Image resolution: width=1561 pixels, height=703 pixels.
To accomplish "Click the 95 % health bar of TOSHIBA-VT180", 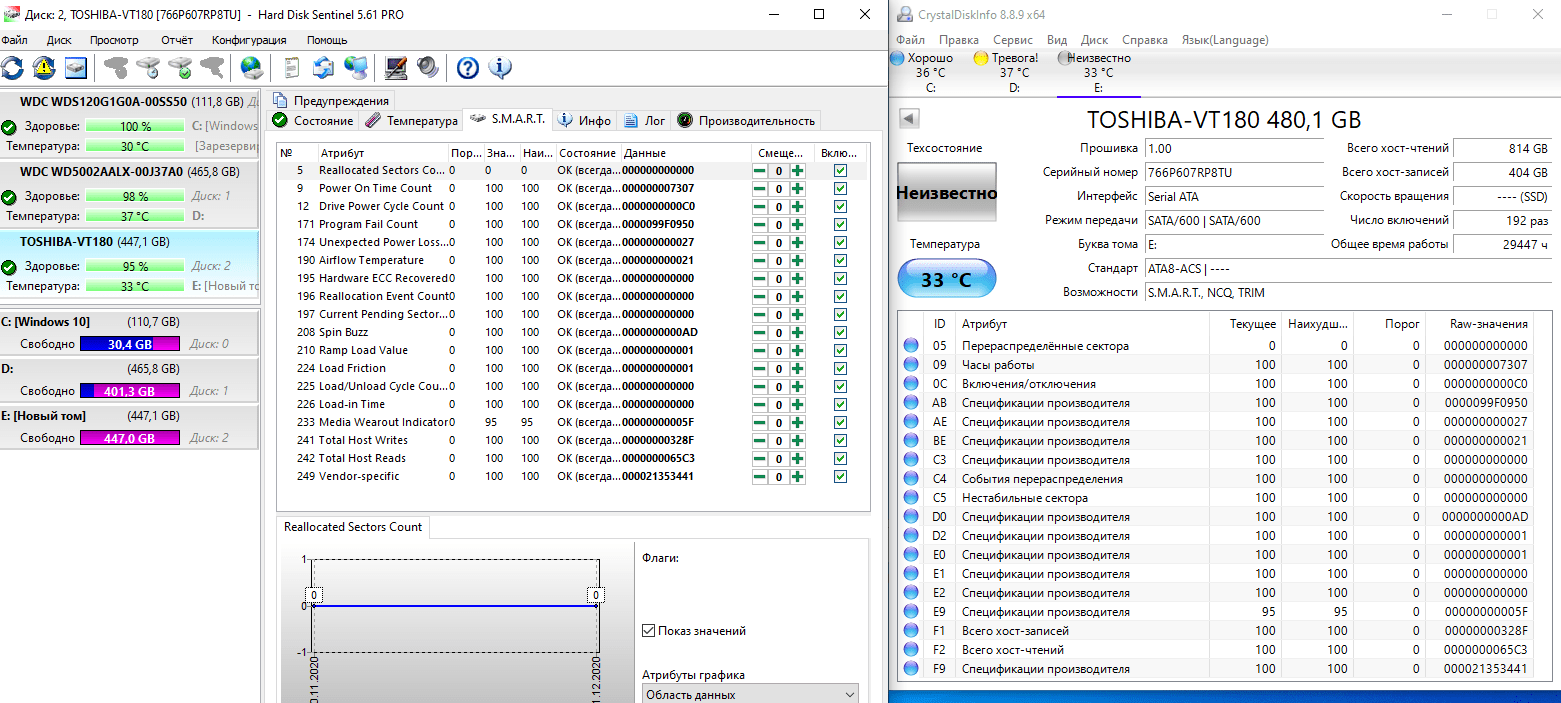I will [135, 267].
